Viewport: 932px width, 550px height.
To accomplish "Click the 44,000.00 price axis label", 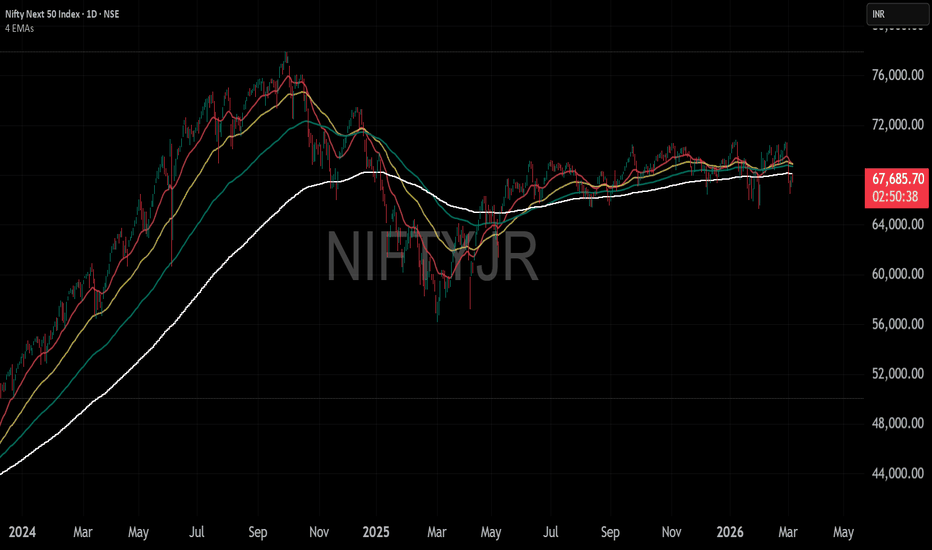I will pos(898,473).
